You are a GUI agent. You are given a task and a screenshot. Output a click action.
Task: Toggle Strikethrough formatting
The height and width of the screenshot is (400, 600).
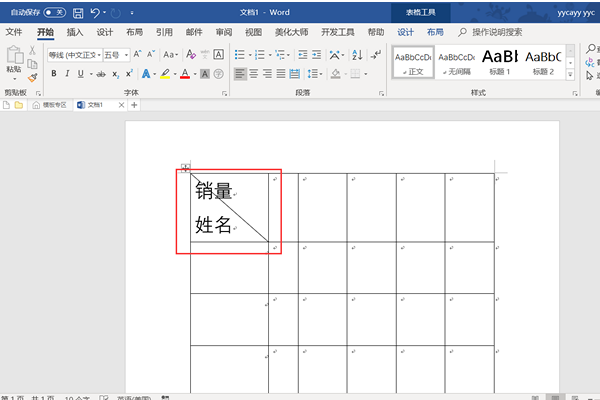pos(101,74)
